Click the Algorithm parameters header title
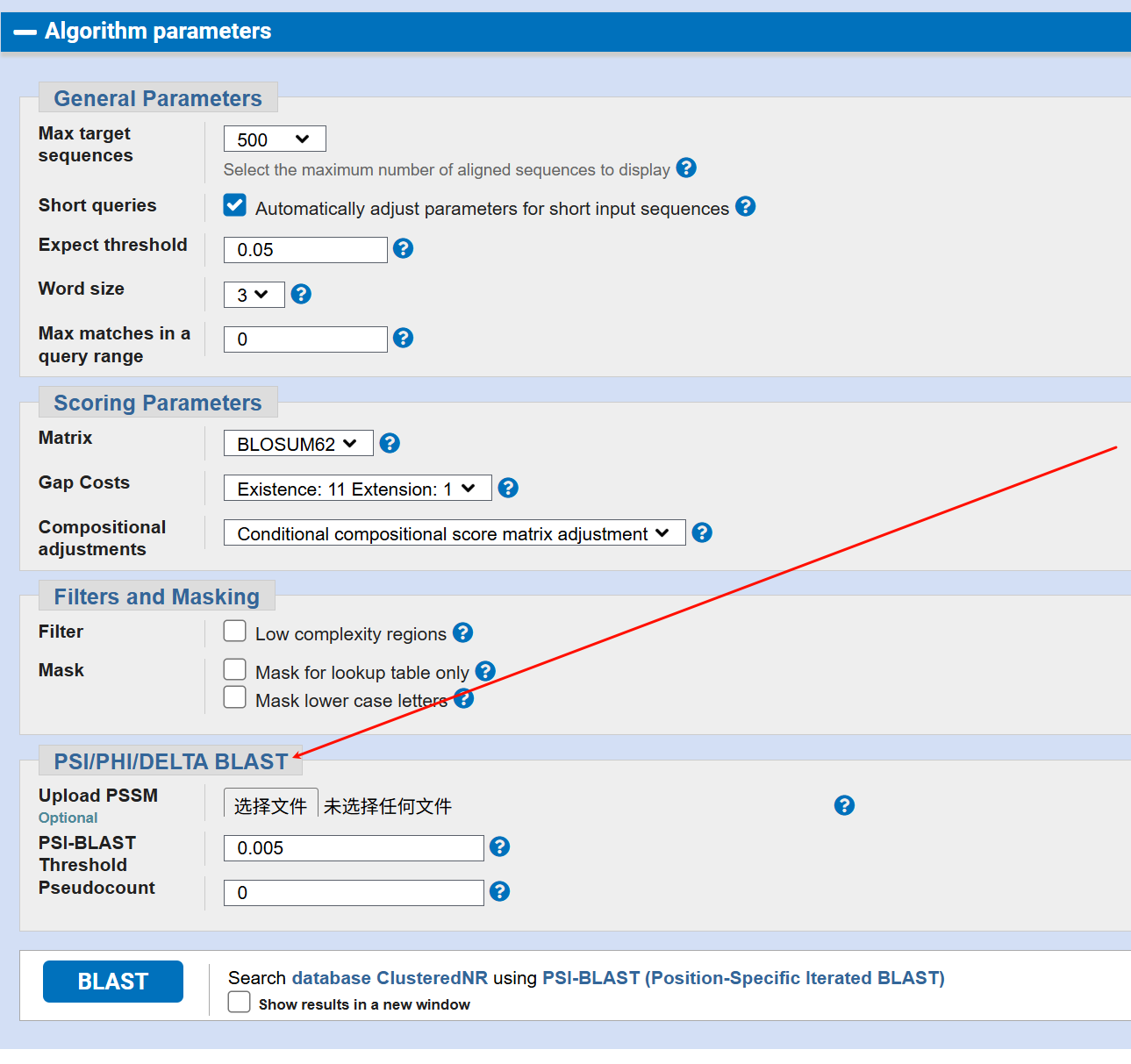Screen dimensions: 1131x1064 (158, 32)
